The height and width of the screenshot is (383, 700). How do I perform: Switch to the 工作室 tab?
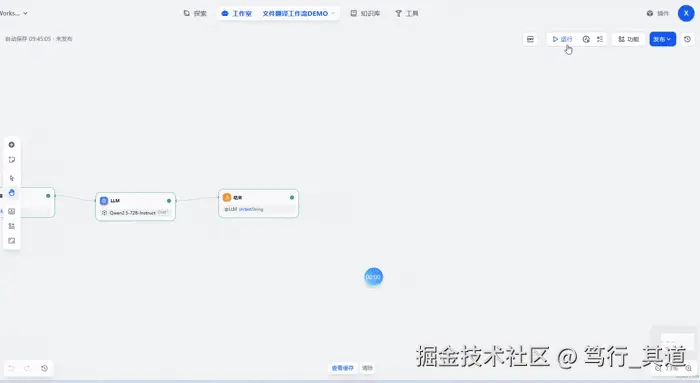pos(237,13)
